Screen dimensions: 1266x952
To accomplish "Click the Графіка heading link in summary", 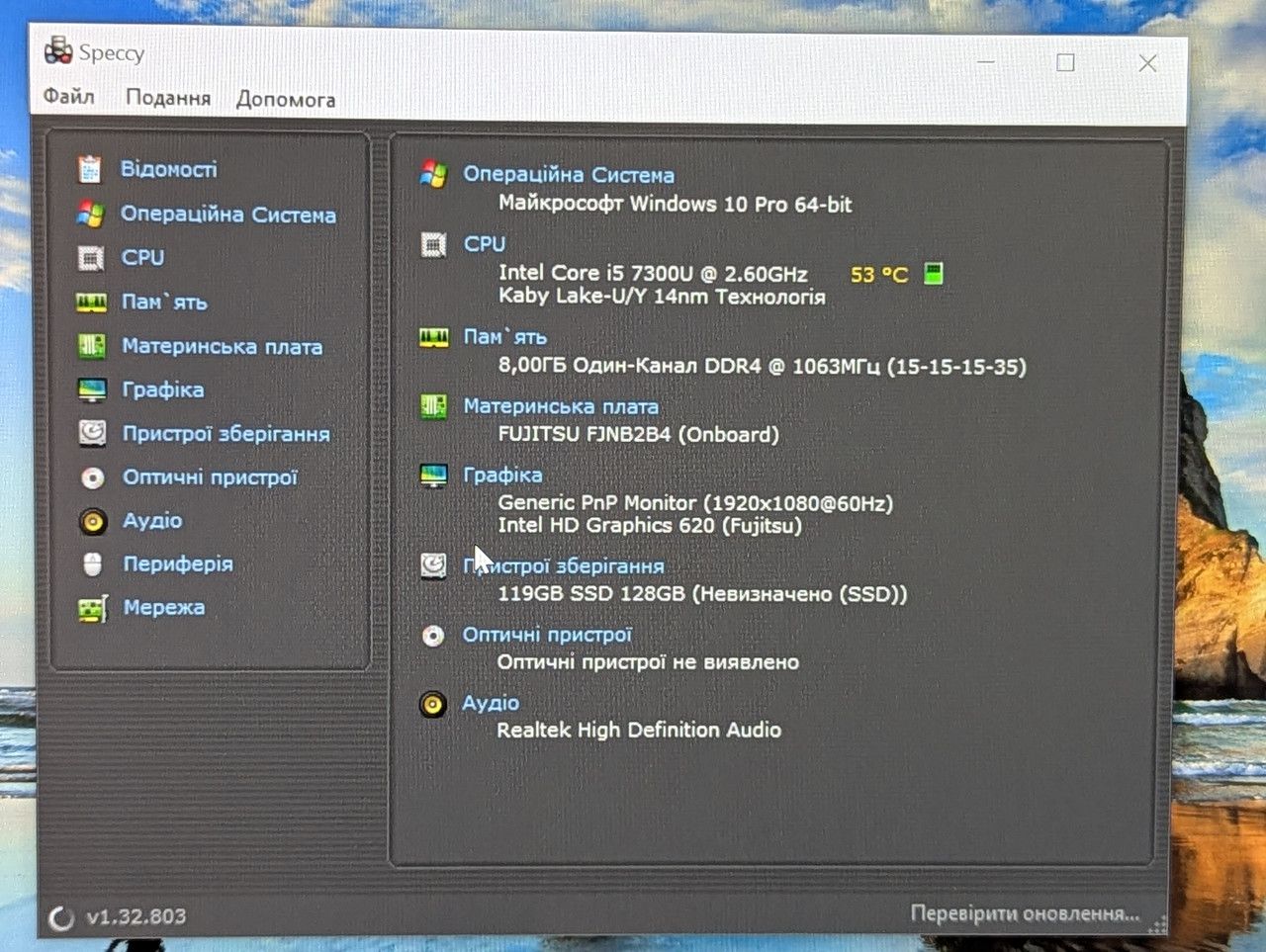I will point(502,476).
